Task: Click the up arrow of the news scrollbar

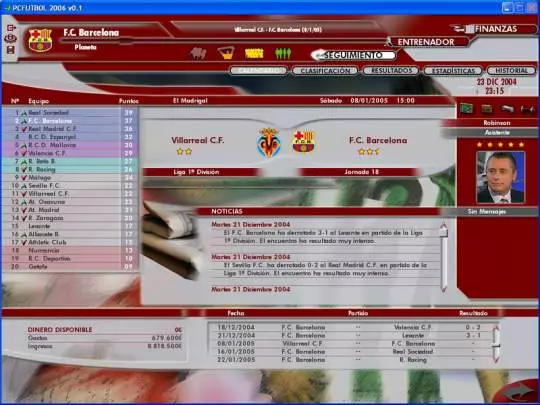Action: click(444, 226)
